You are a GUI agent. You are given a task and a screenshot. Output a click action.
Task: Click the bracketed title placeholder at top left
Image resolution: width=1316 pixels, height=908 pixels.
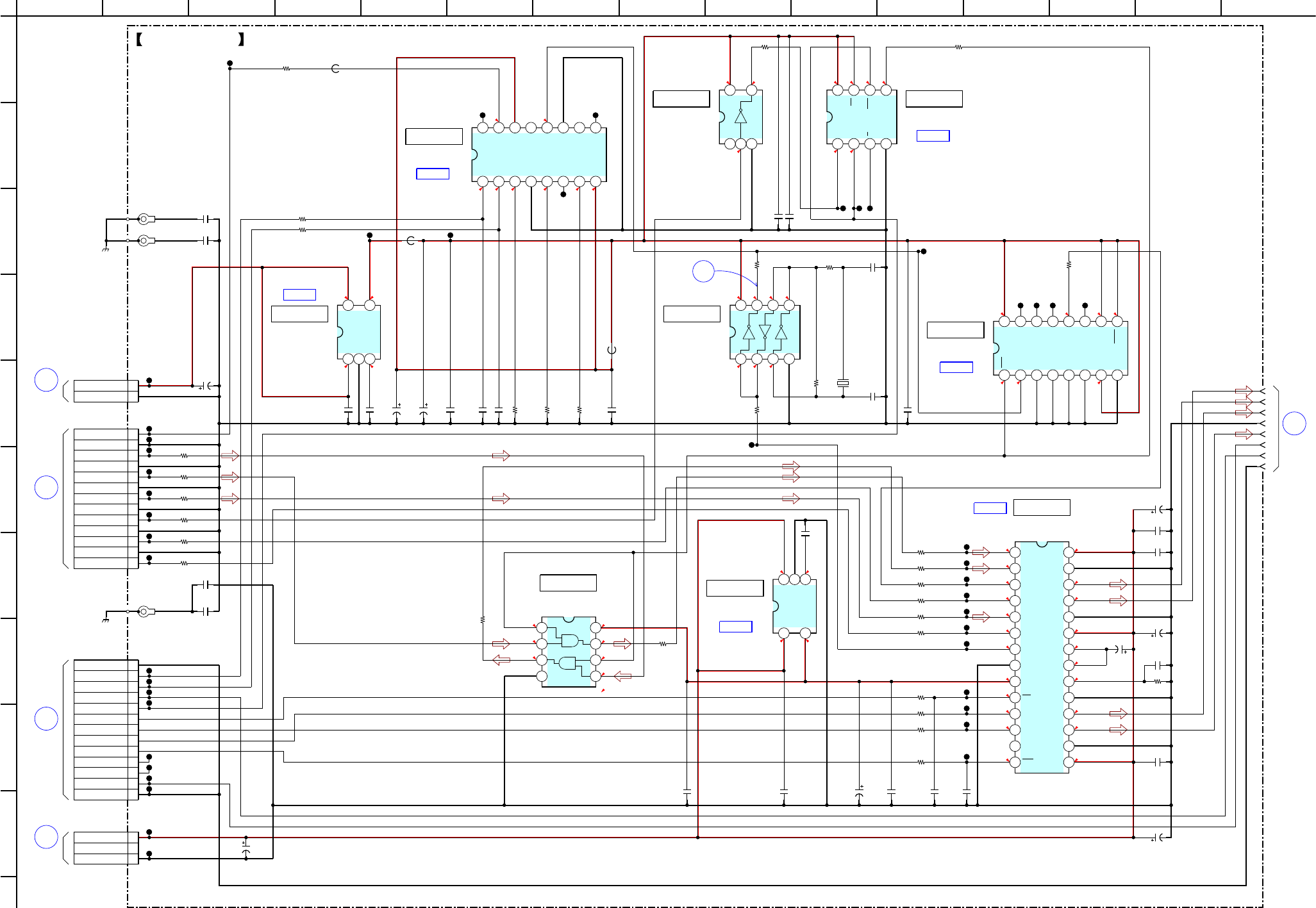click(190, 40)
